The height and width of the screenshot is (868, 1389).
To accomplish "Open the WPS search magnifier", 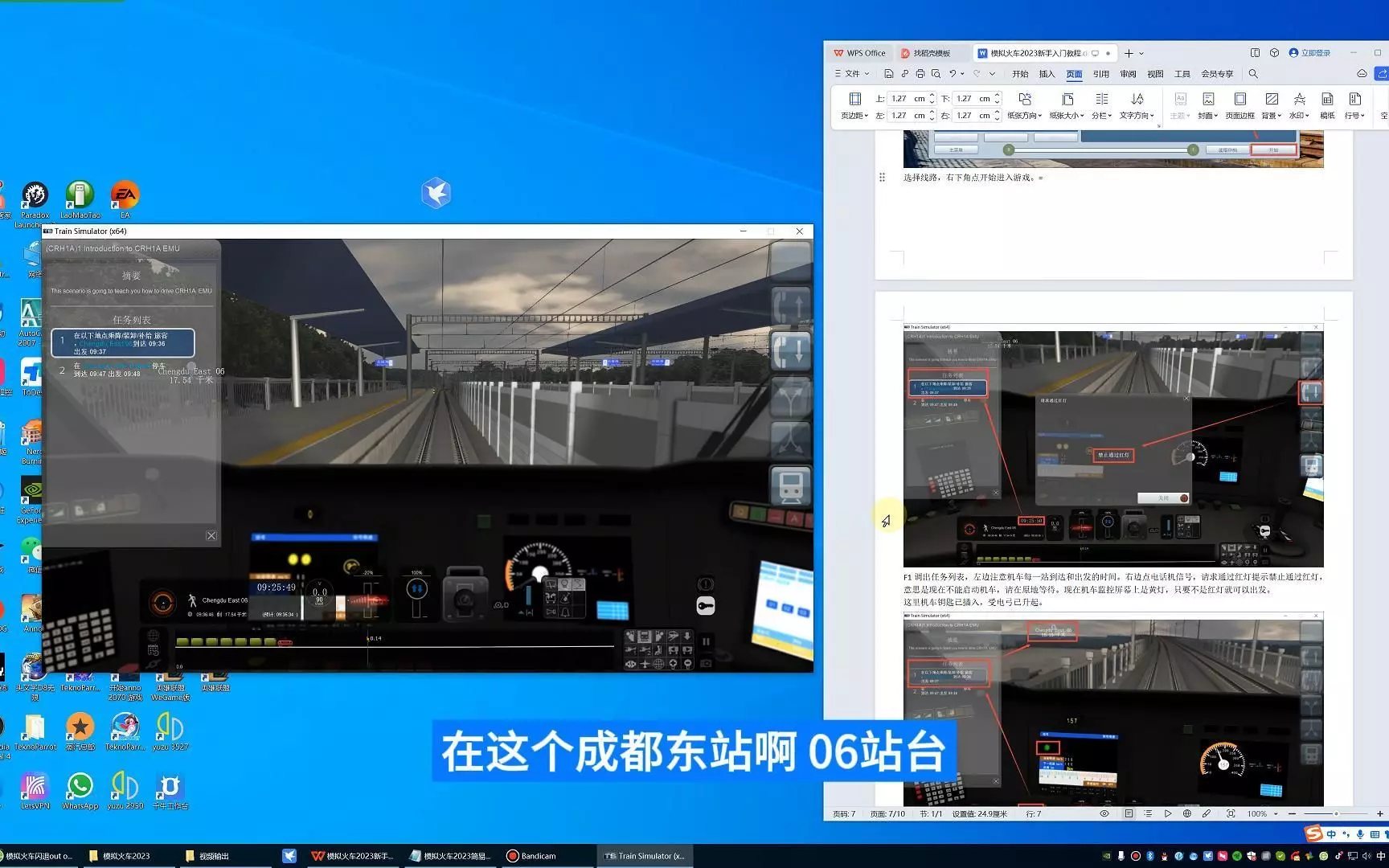I will (1252, 74).
